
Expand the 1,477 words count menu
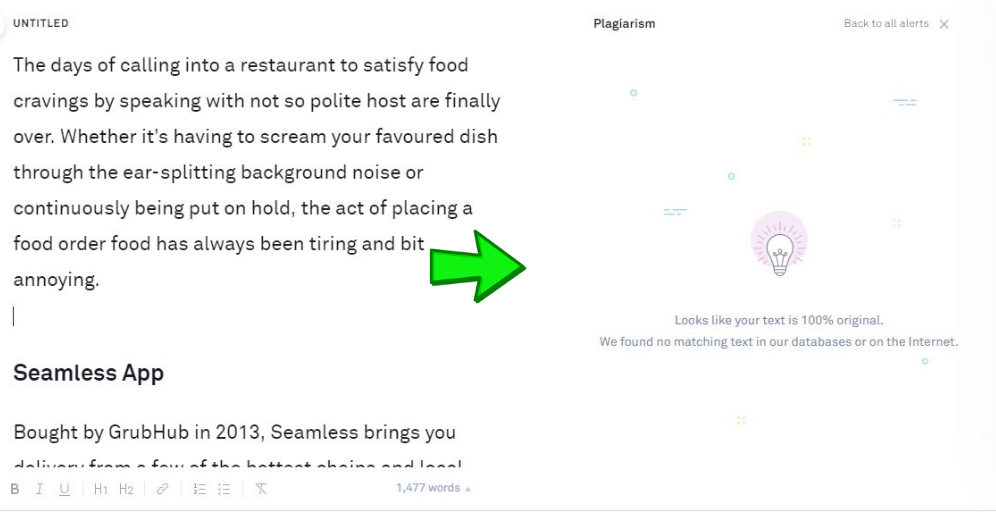click(433, 488)
